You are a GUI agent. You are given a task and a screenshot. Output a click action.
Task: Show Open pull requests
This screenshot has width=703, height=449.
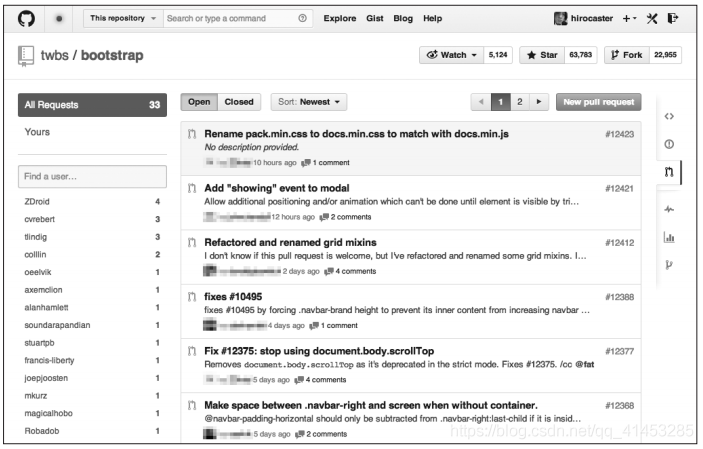pos(199,102)
